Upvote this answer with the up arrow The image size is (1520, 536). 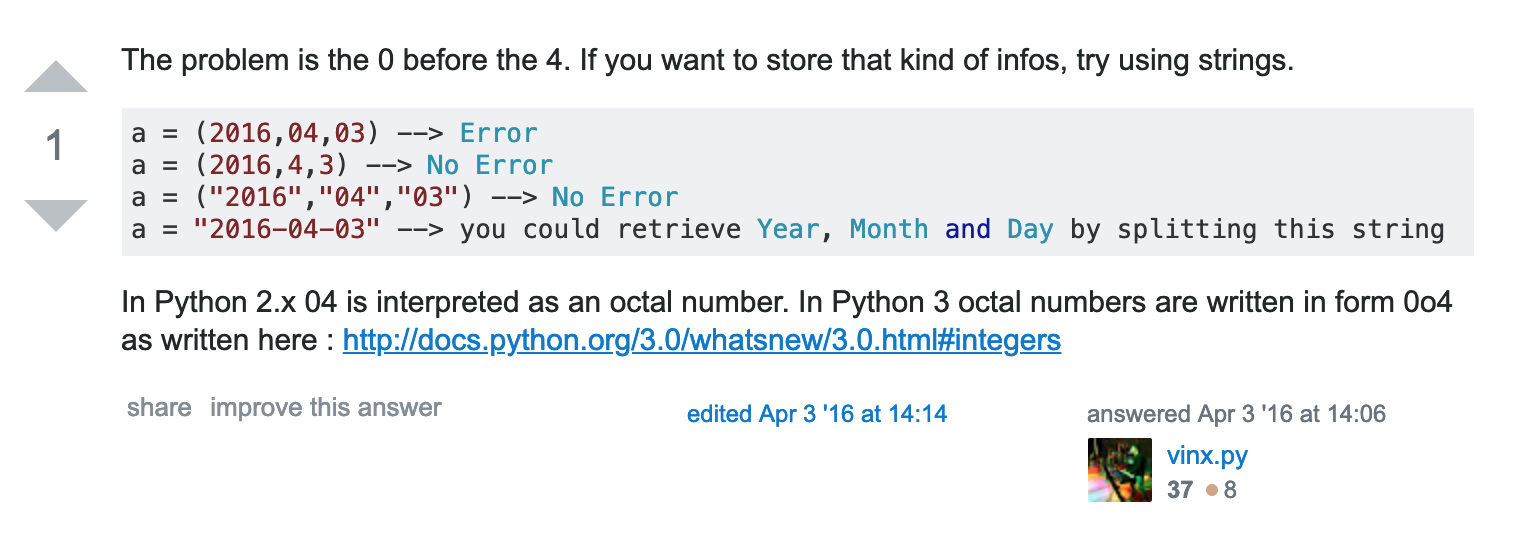tap(56, 78)
